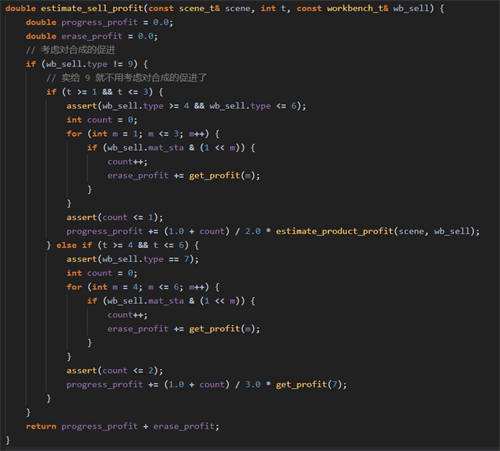Click the 'wb_sell.type != 9' condition
Viewport: 500px width, 451px height.
tap(90, 64)
